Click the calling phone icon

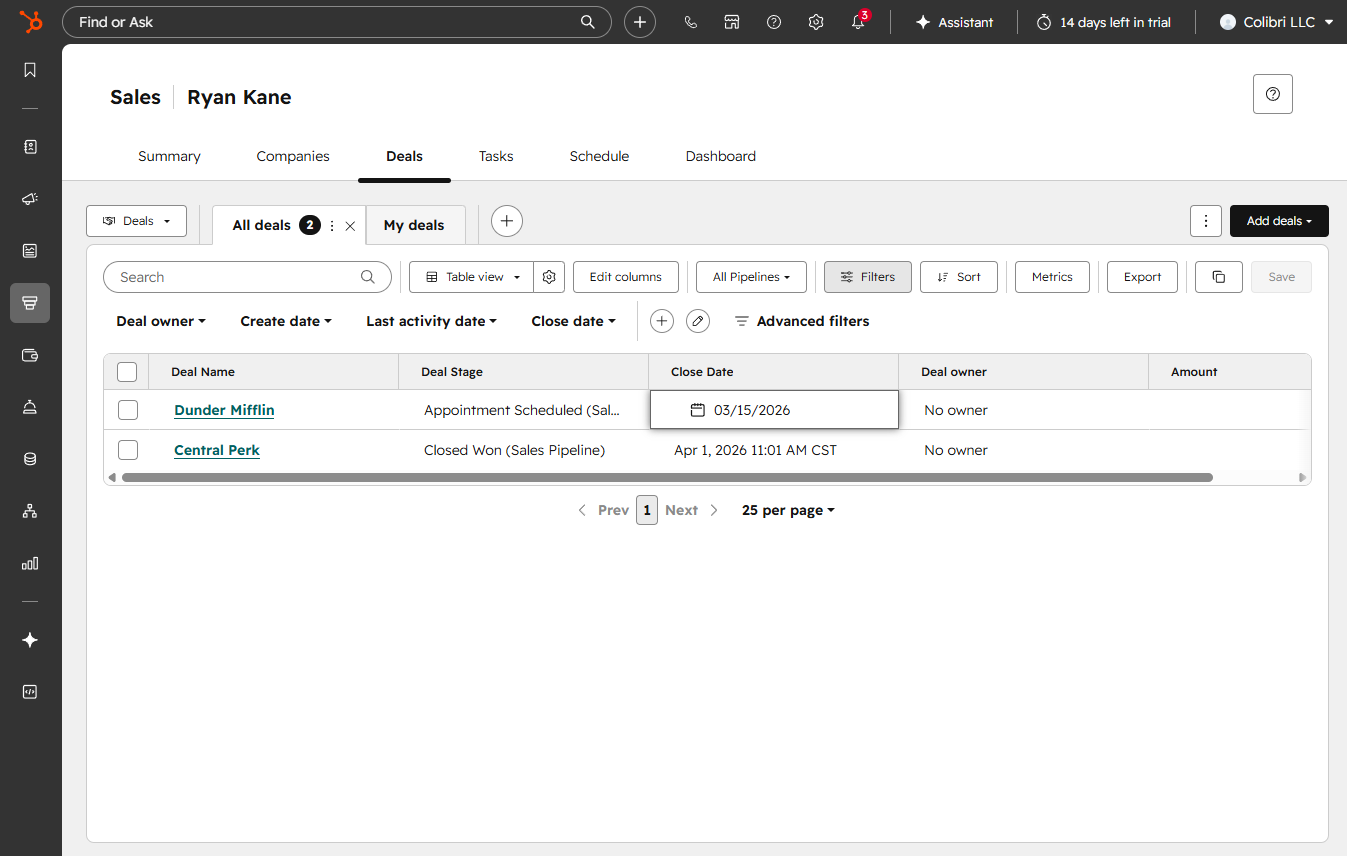[691, 21]
